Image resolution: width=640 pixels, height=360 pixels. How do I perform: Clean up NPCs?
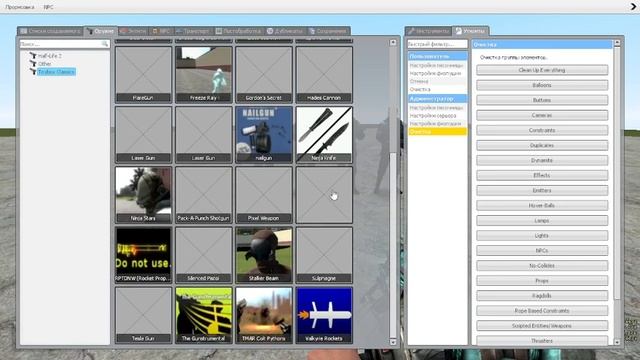pos(542,251)
